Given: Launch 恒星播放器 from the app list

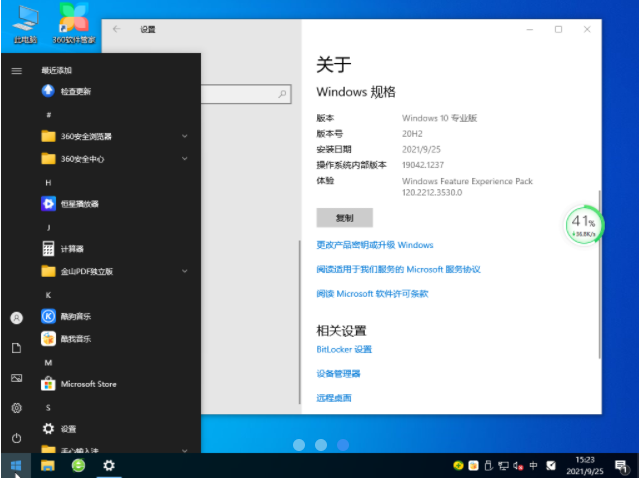Looking at the screenshot, I should click(79, 203).
